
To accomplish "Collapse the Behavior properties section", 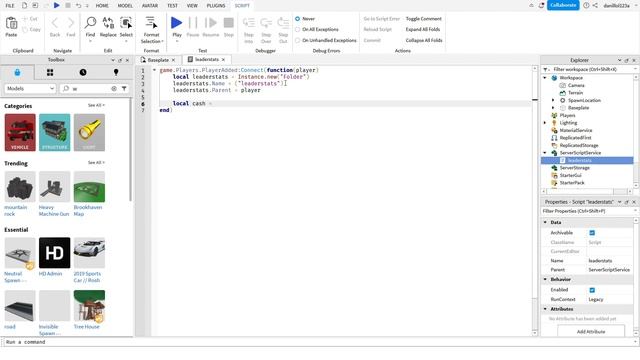I will 545,280.
